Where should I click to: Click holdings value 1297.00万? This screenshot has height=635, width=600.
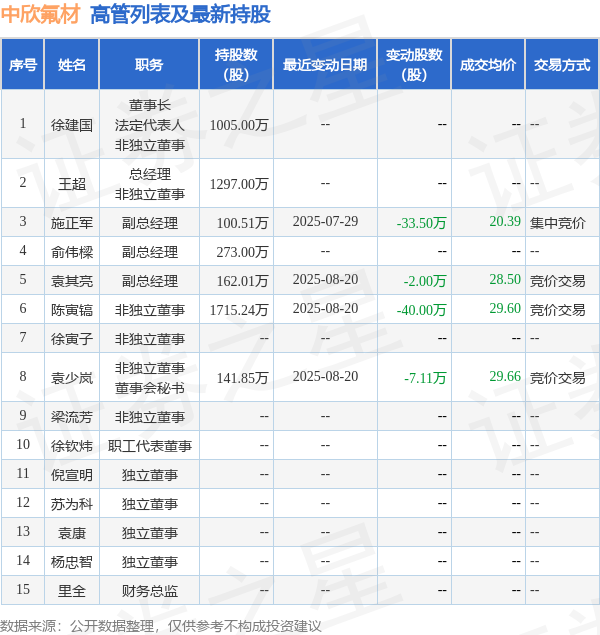click(x=239, y=184)
